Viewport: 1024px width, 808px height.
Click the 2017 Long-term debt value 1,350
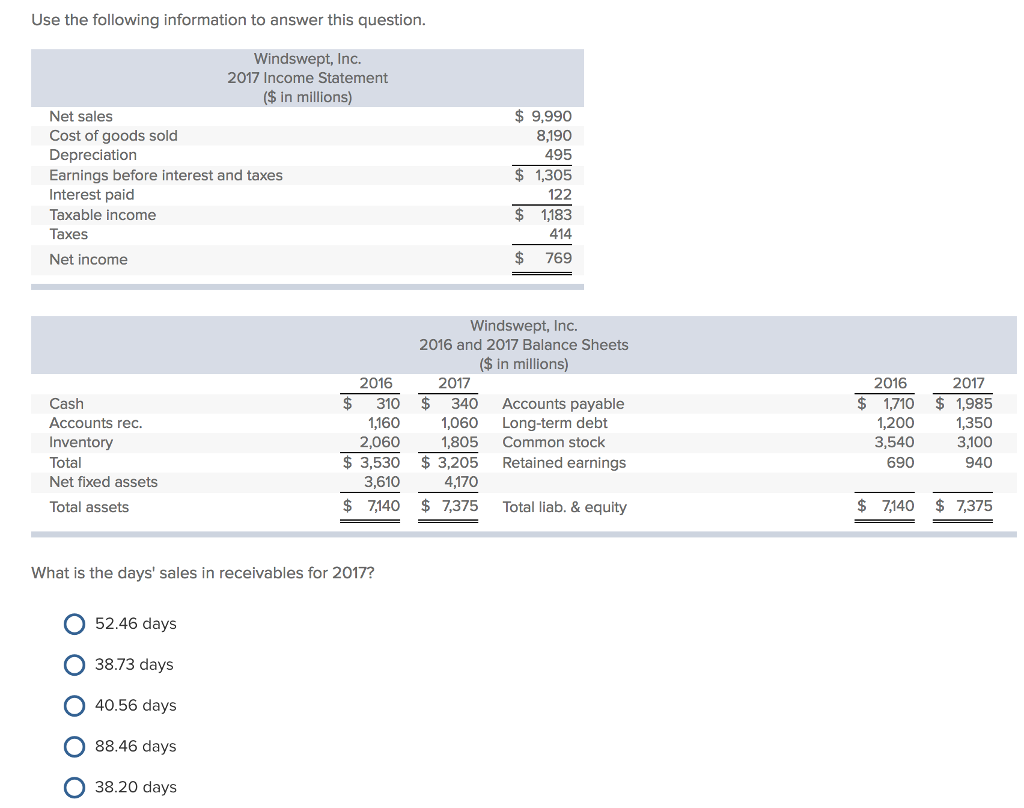point(974,423)
